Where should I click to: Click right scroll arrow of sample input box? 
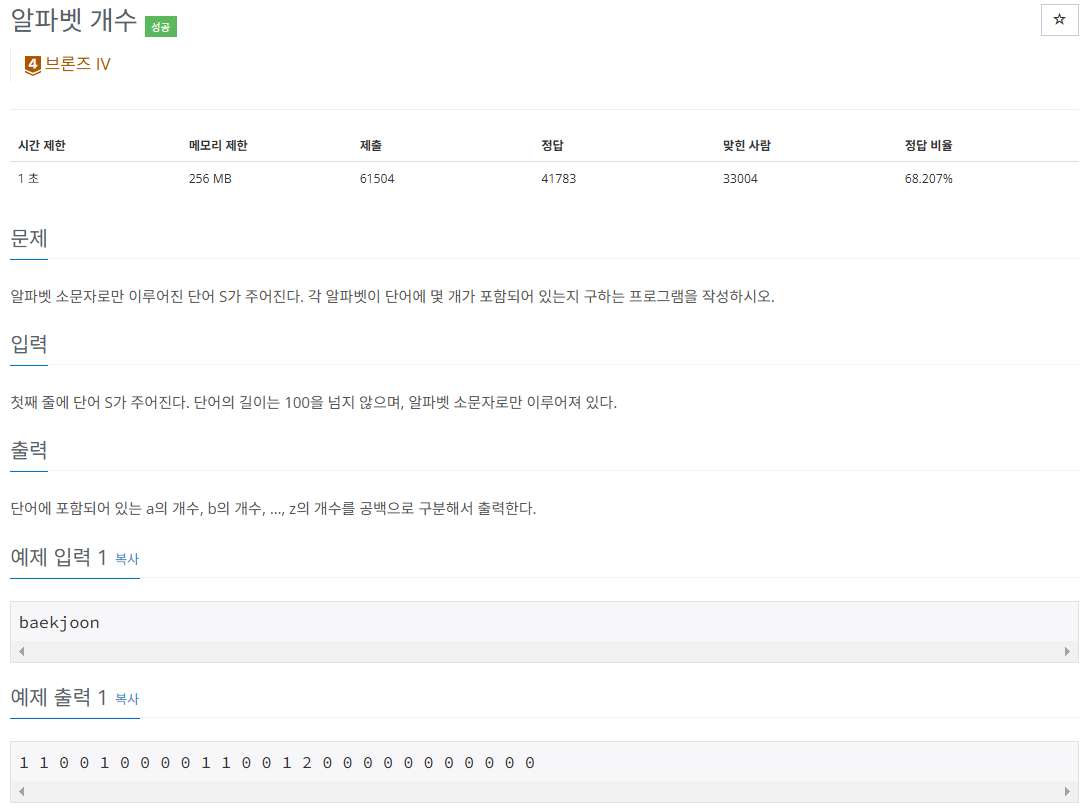click(x=1067, y=651)
